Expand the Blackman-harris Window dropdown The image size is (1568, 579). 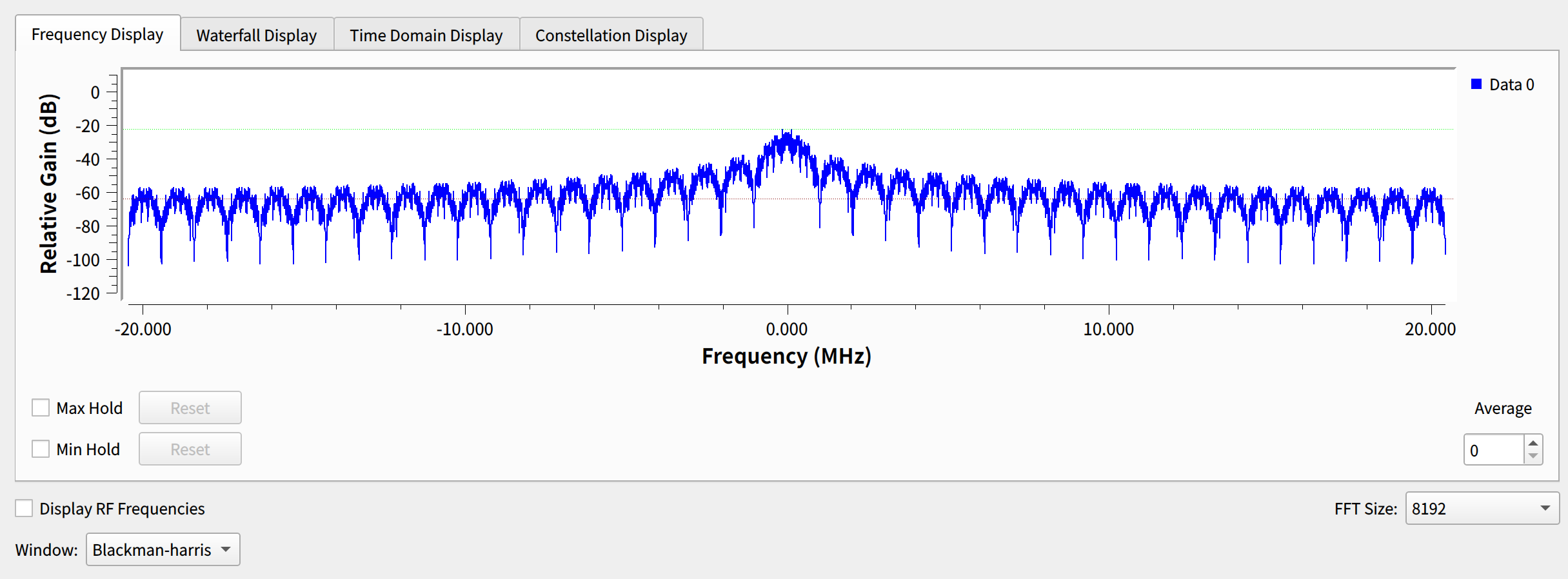pos(163,549)
